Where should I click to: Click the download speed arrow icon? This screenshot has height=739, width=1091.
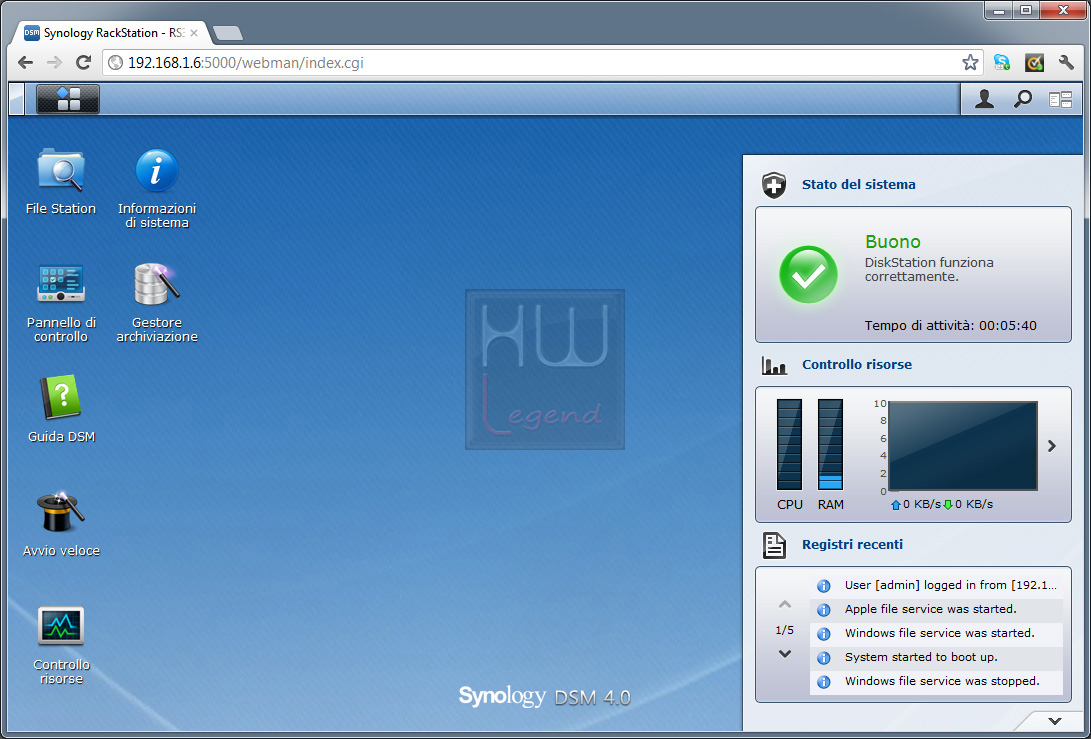point(948,504)
